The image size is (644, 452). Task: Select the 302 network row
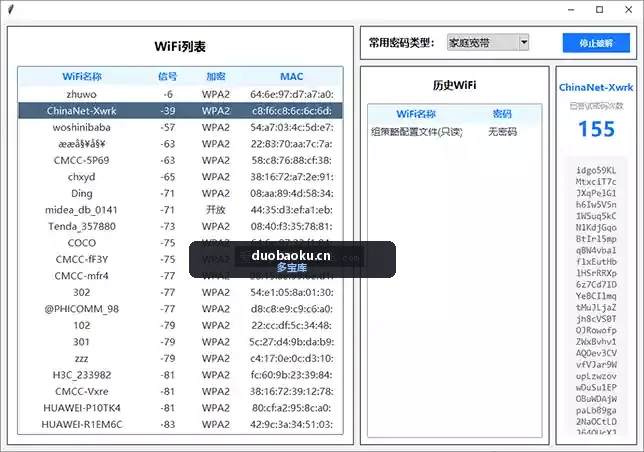[x=180, y=292]
